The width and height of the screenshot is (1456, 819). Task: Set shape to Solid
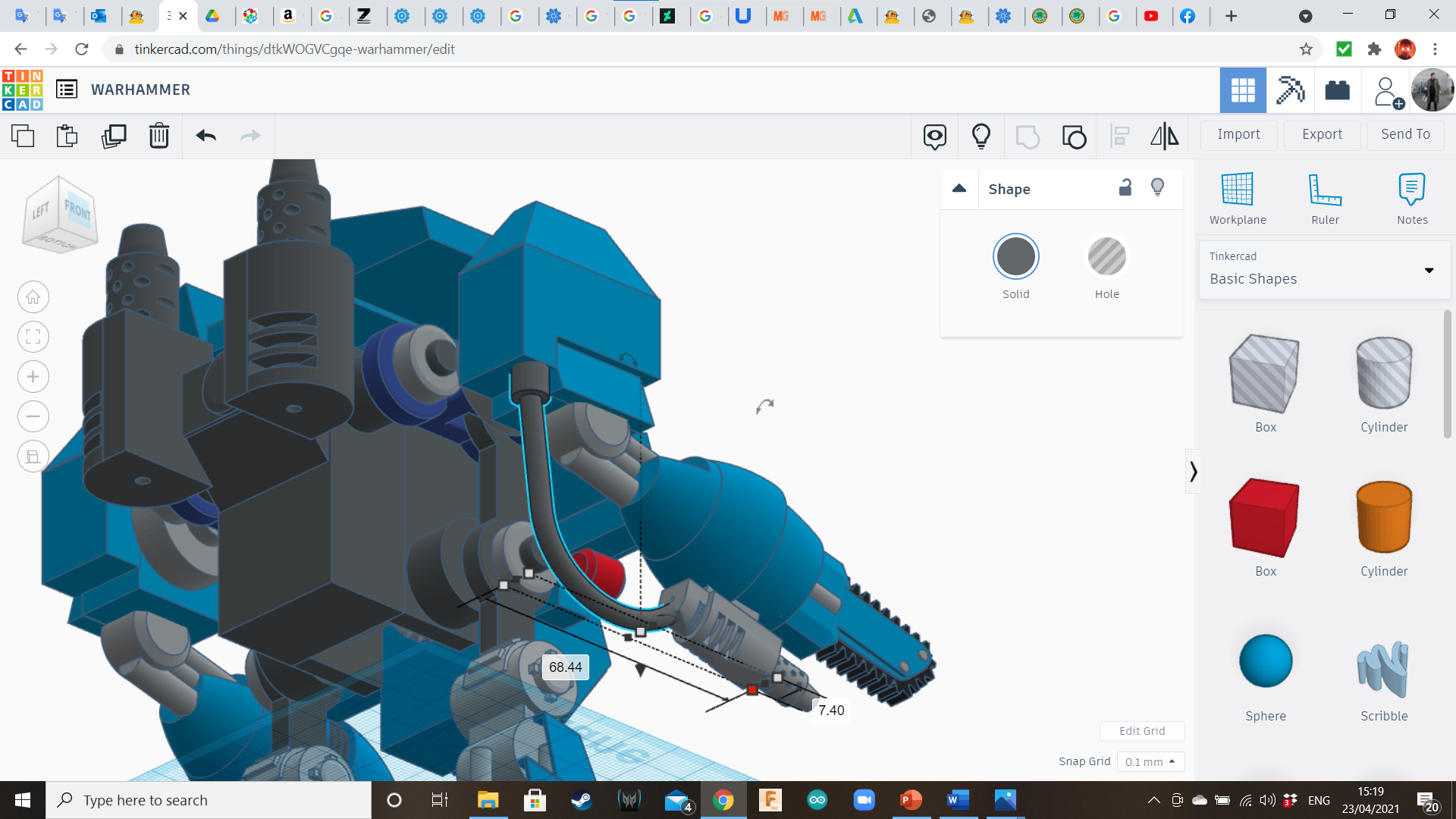1015,257
